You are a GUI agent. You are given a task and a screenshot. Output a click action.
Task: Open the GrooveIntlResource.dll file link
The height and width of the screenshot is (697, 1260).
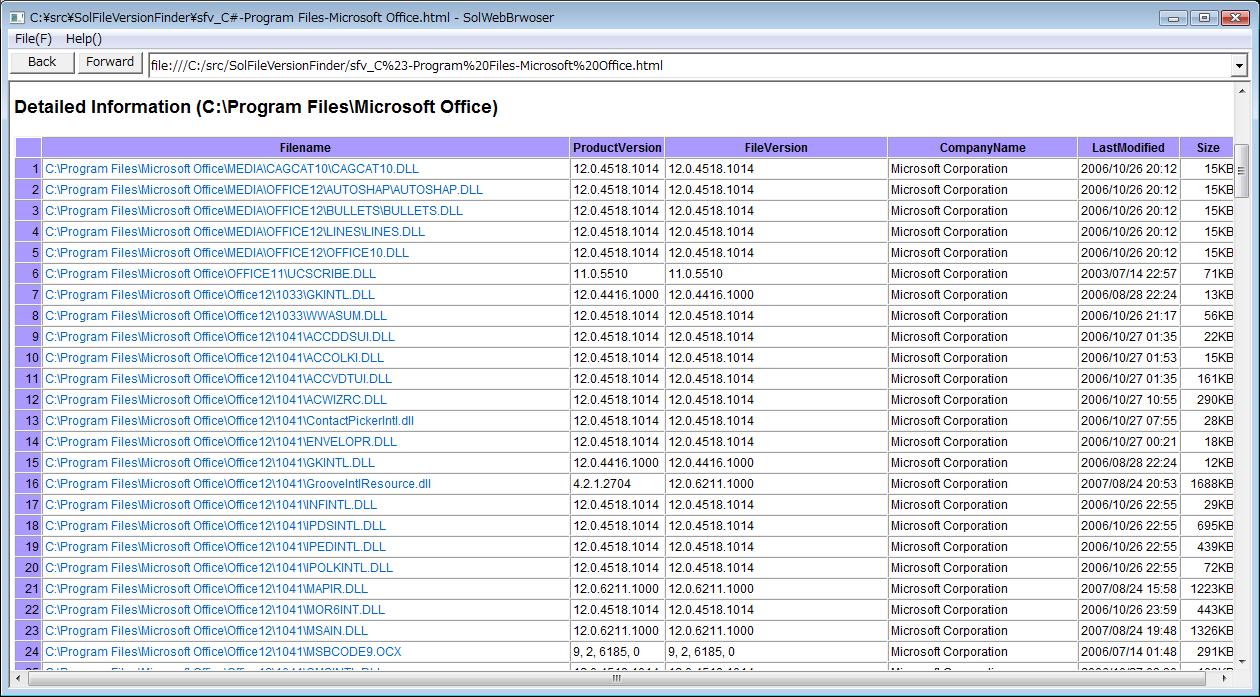pos(238,484)
